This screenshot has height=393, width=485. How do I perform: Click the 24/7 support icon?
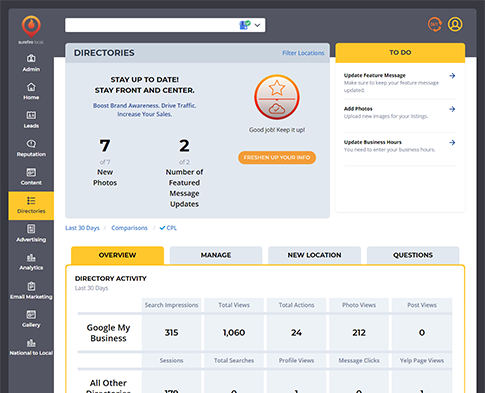435,24
